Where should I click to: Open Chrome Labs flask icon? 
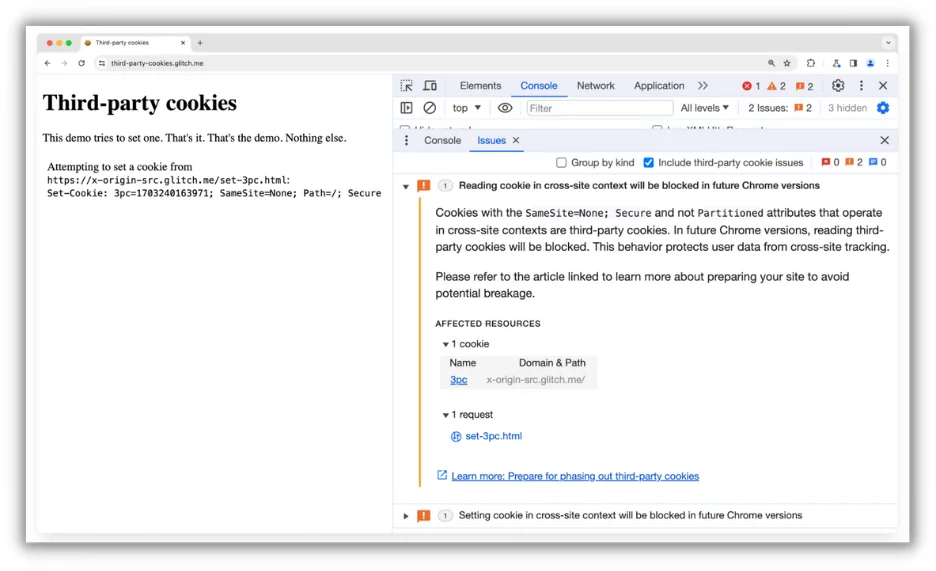click(x=836, y=63)
